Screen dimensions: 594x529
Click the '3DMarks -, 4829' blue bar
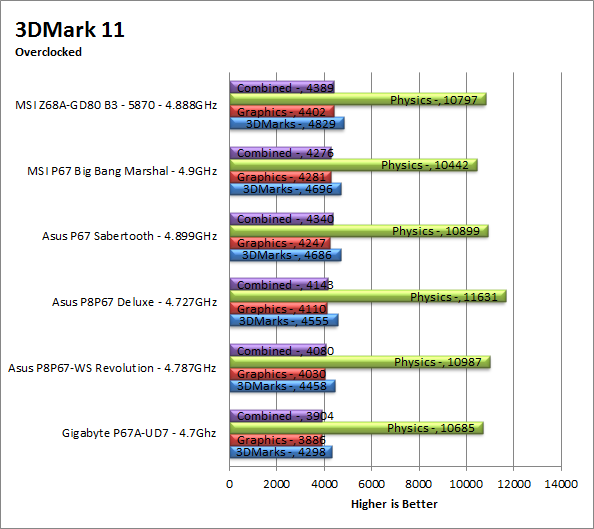coord(287,124)
